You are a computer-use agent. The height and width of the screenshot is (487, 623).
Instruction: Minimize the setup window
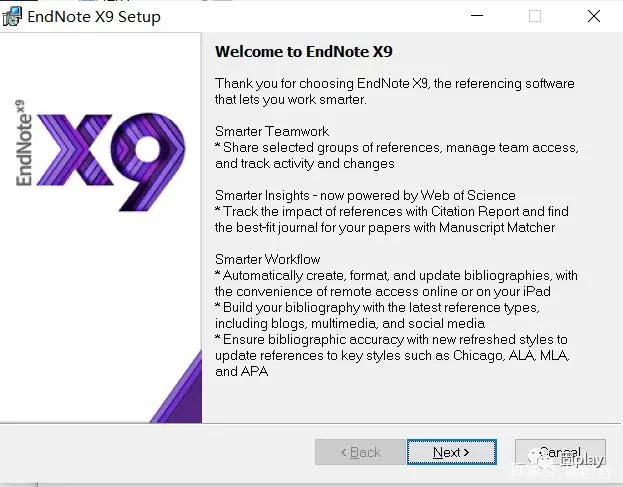click(476, 16)
